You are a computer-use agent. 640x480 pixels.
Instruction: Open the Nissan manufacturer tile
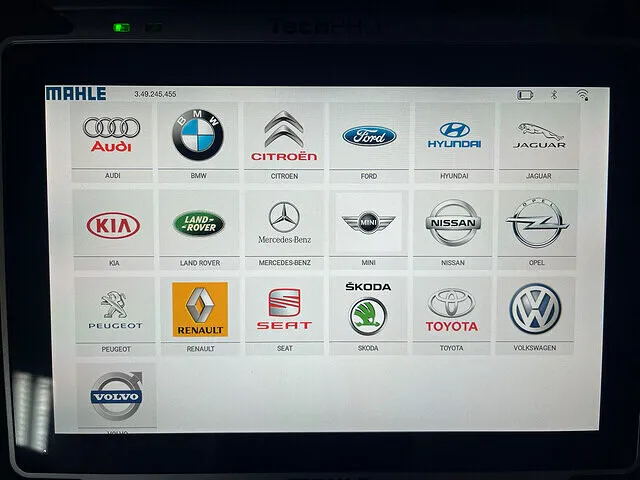click(453, 225)
